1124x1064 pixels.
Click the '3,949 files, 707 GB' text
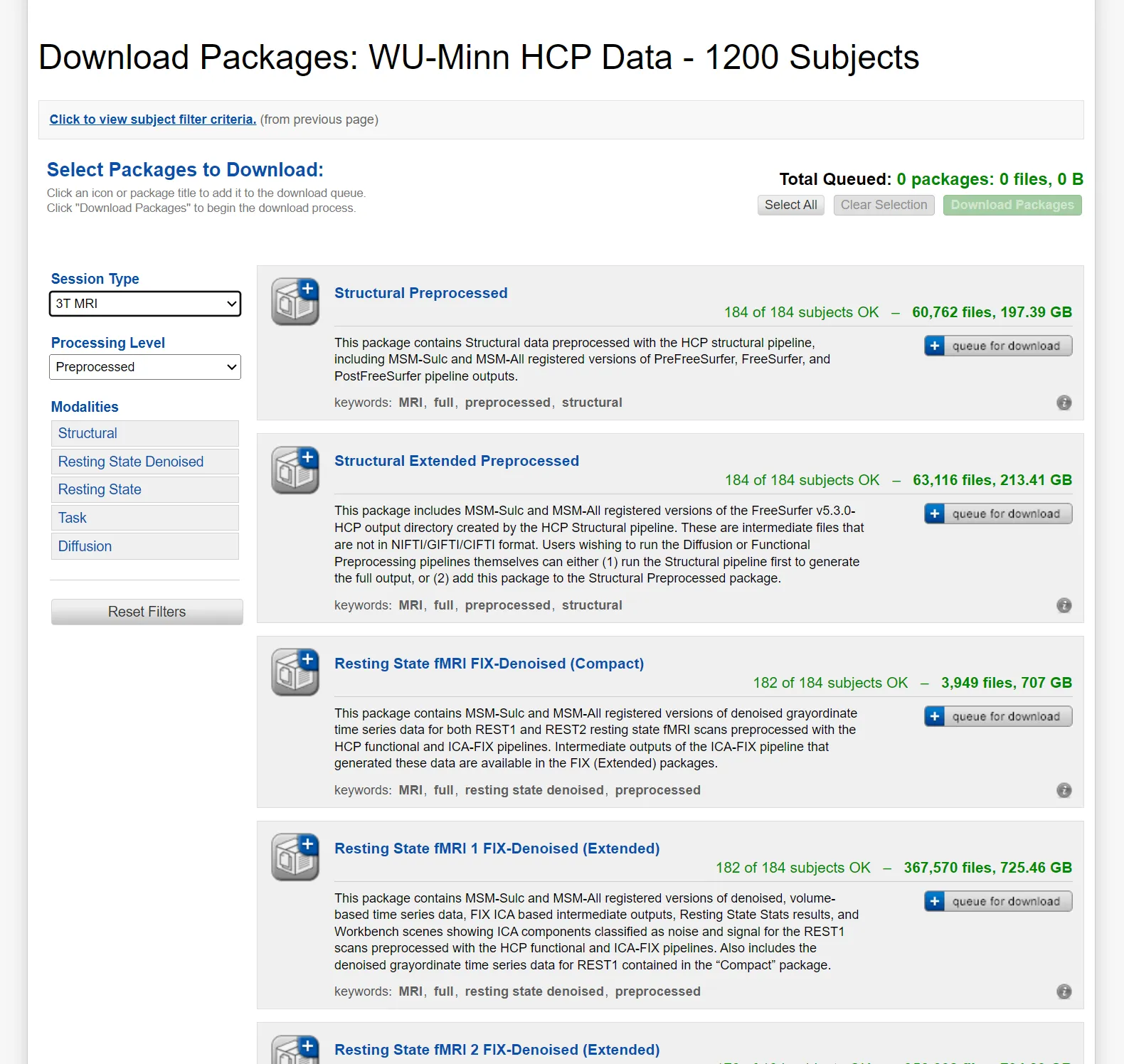(x=1007, y=683)
